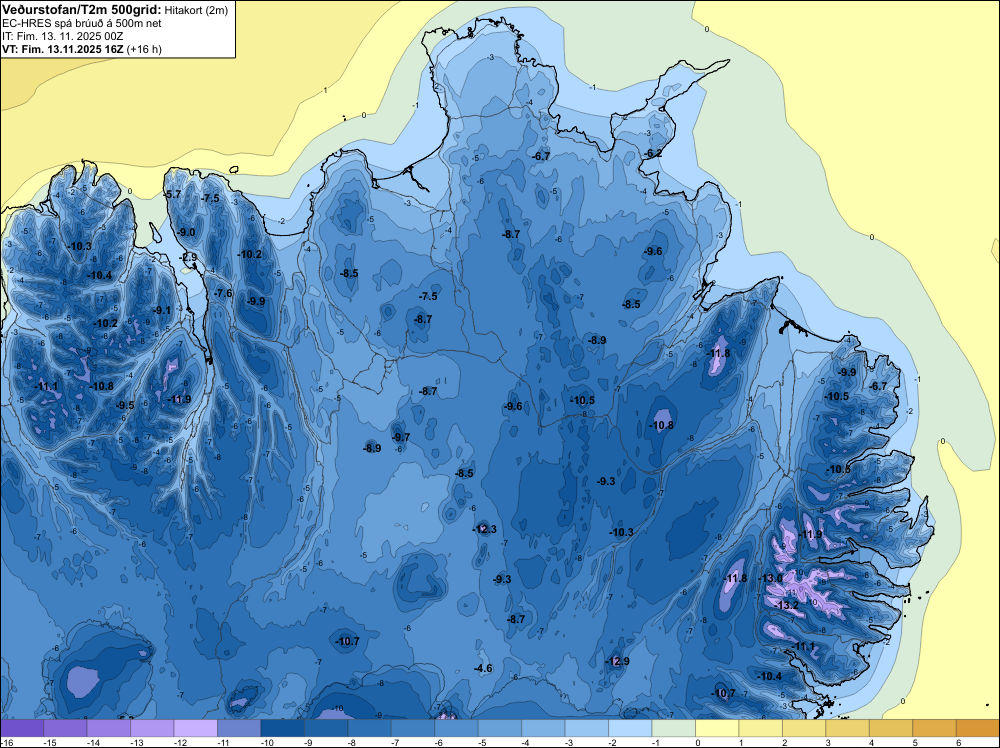Click the 5 label in the legend scale
The height and width of the screenshot is (748, 1000).
pyautogui.click(x=916, y=743)
